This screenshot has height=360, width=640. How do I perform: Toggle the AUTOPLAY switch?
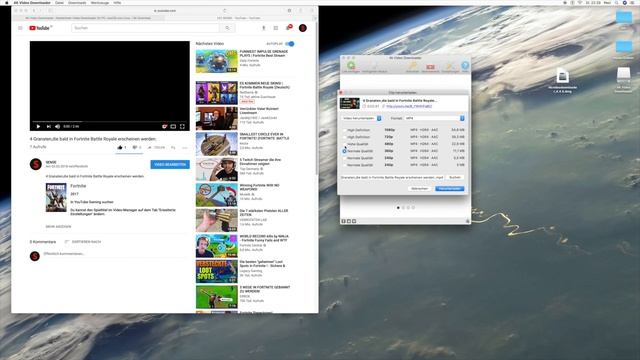[289, 44]
